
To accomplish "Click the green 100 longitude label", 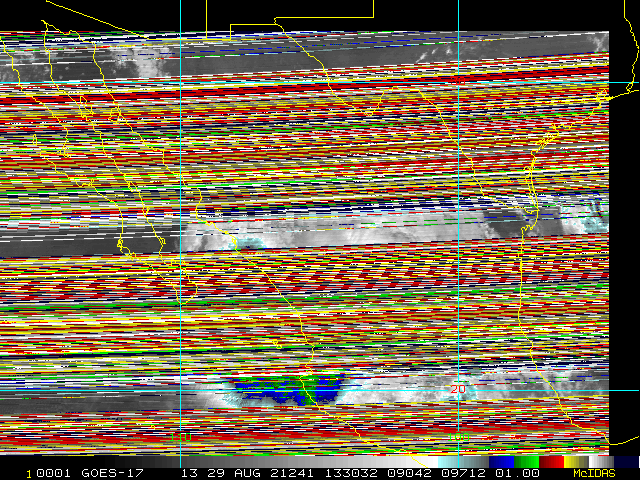I will [x=458, y=438].
